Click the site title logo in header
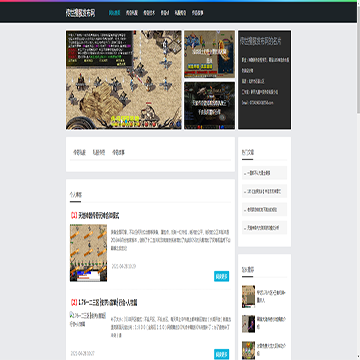 tap(80, 13)
